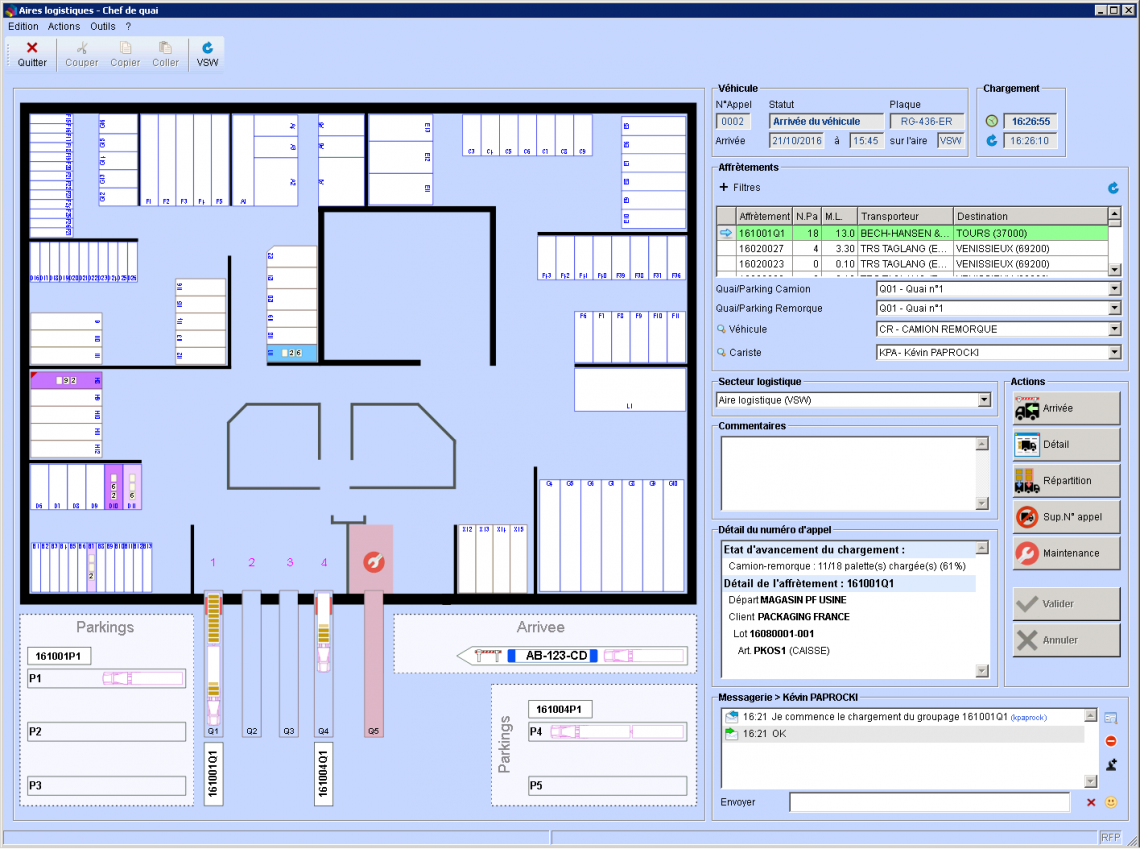This screenshot has width=1140, height=849.
Task: Click the red X to clear the message field
Action: coord(1089,802)
